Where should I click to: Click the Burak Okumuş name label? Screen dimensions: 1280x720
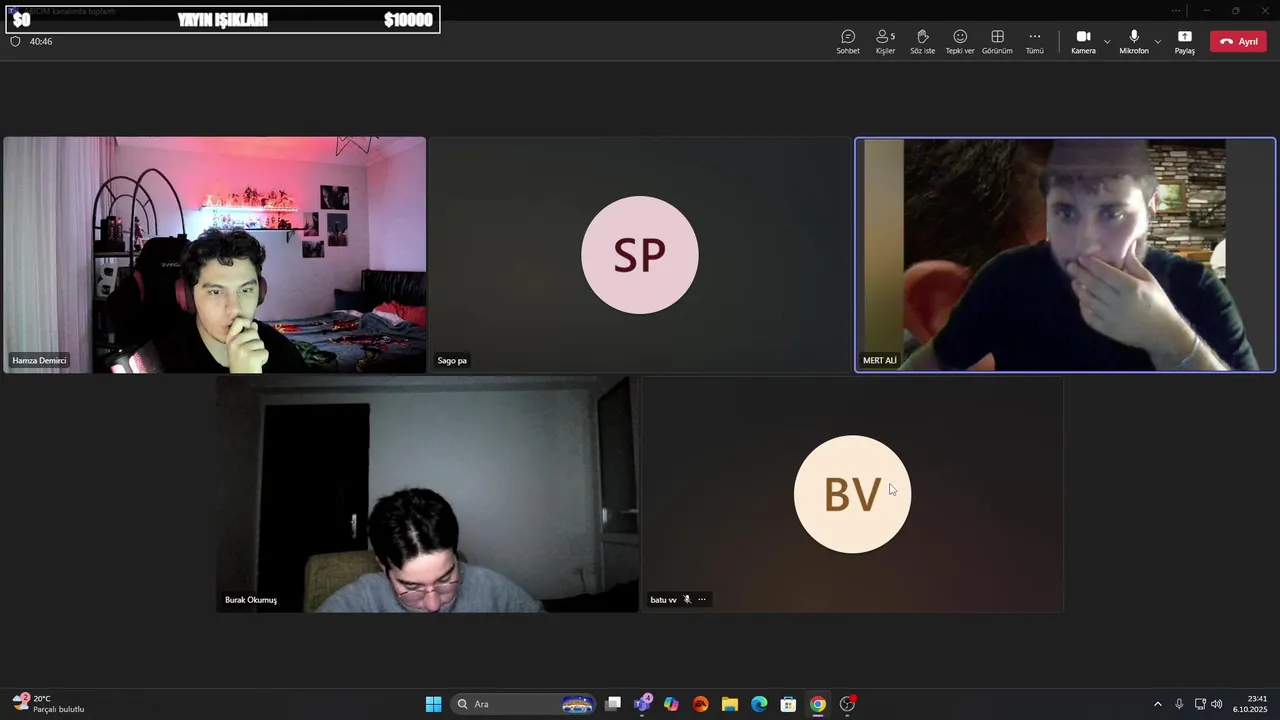pos(251,600)
